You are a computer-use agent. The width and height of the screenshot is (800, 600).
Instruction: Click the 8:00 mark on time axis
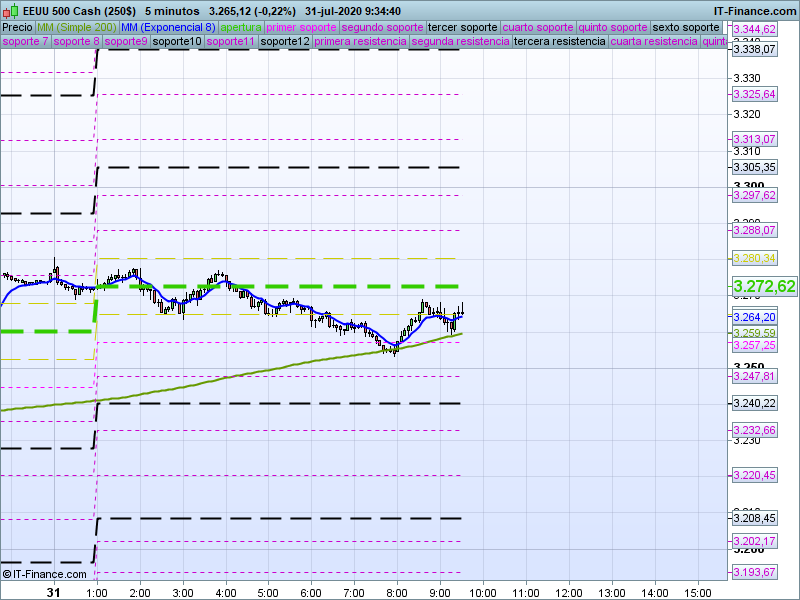click(x=397, y=592)
